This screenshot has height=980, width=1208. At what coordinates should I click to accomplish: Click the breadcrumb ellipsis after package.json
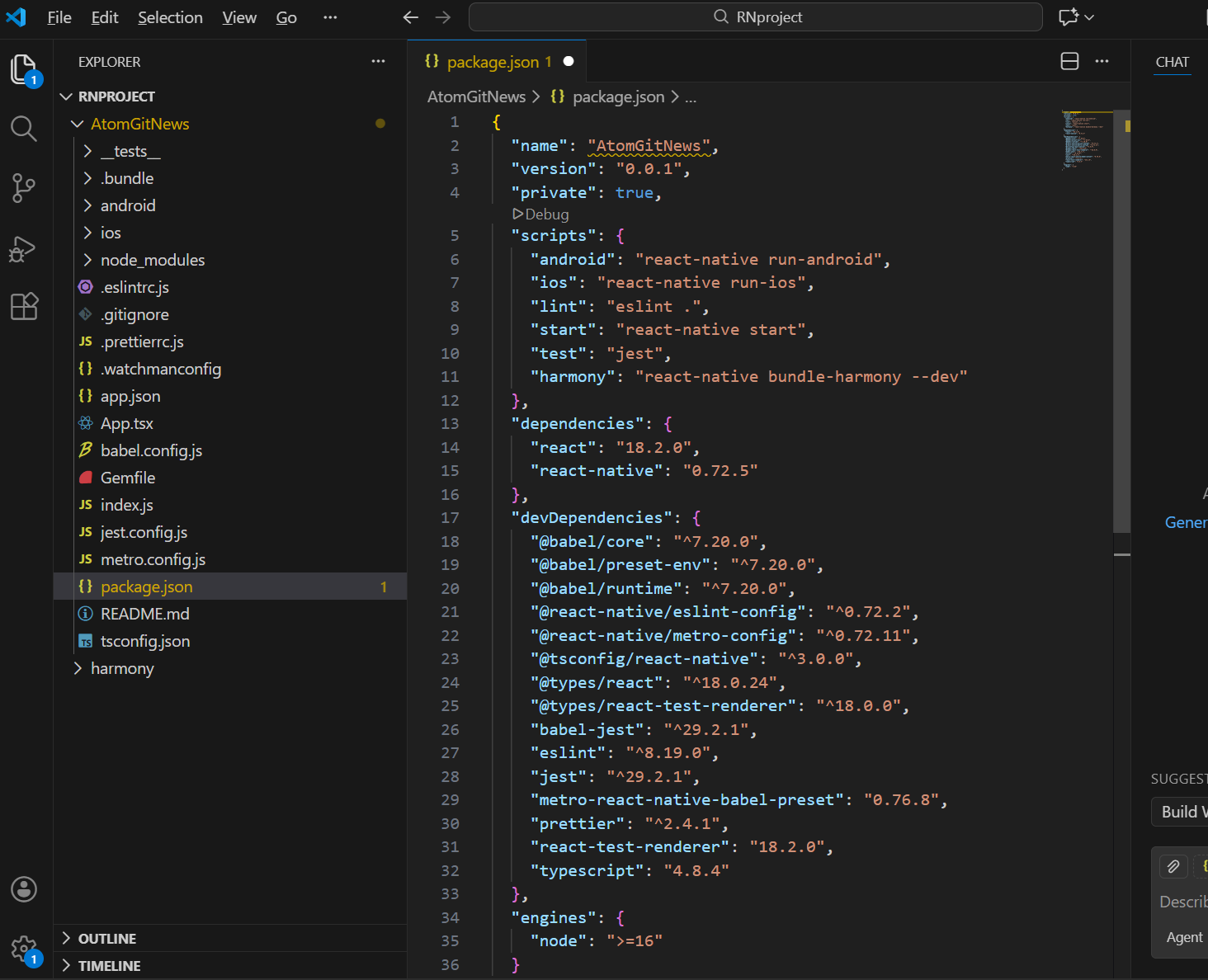pyautogui.click(x=691, y=97)
